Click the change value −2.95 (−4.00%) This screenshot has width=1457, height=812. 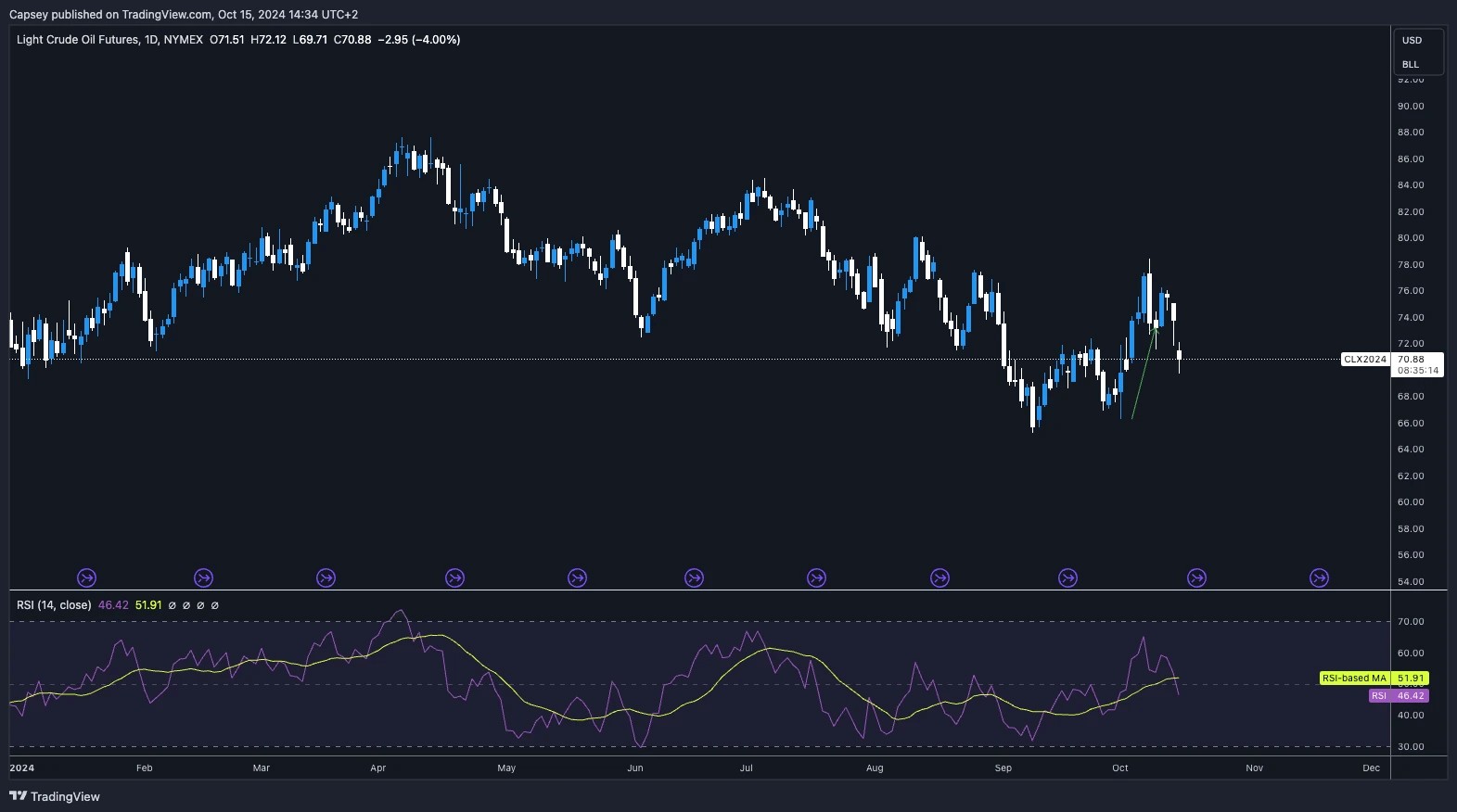click(419, 40)
